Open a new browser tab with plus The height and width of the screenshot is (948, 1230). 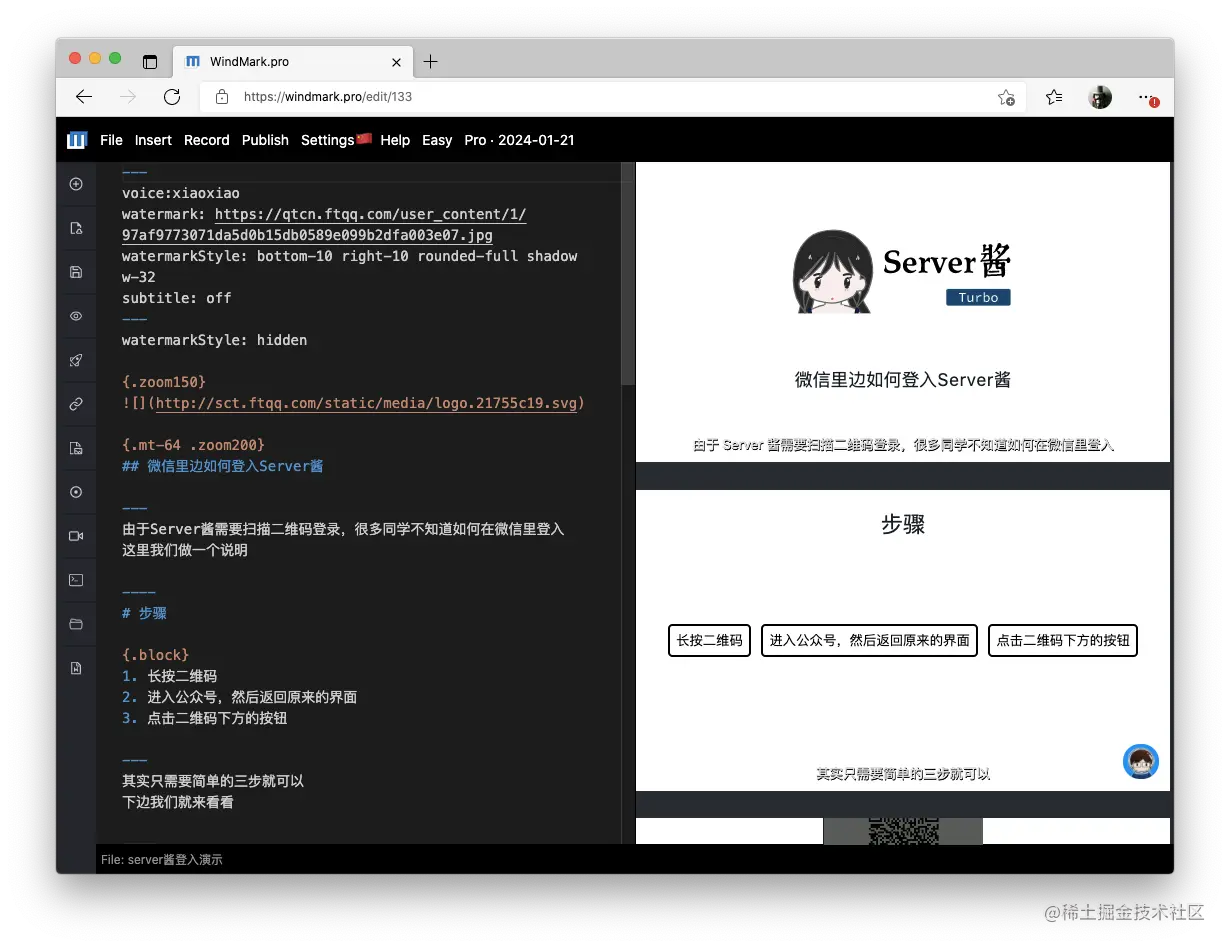[x=430, y=61]
